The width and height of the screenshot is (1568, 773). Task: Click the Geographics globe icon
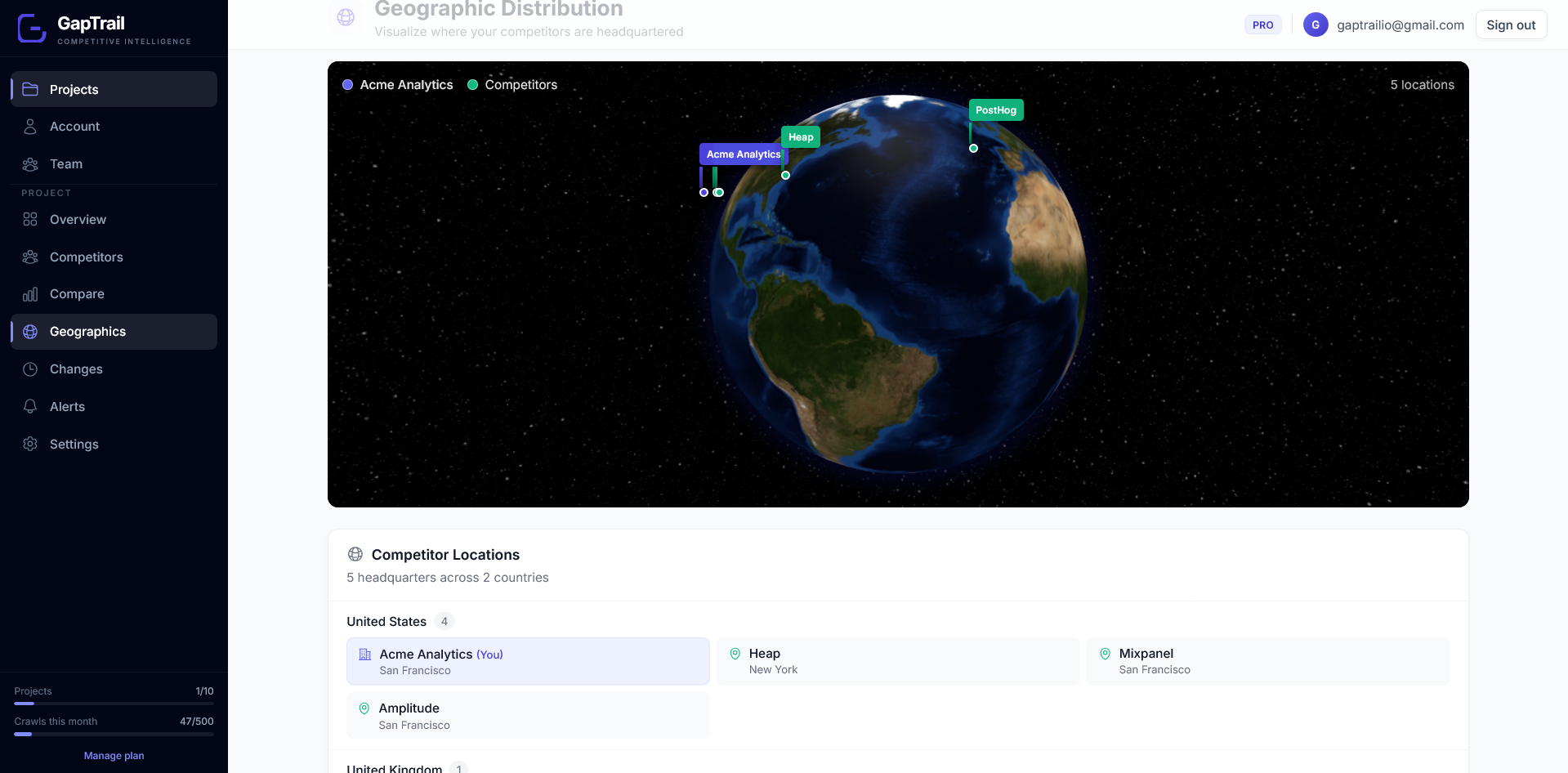tap(30, 332)
